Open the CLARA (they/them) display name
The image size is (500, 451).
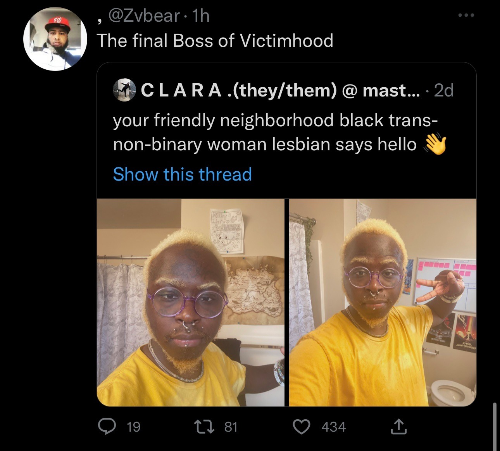pos(239,90)
